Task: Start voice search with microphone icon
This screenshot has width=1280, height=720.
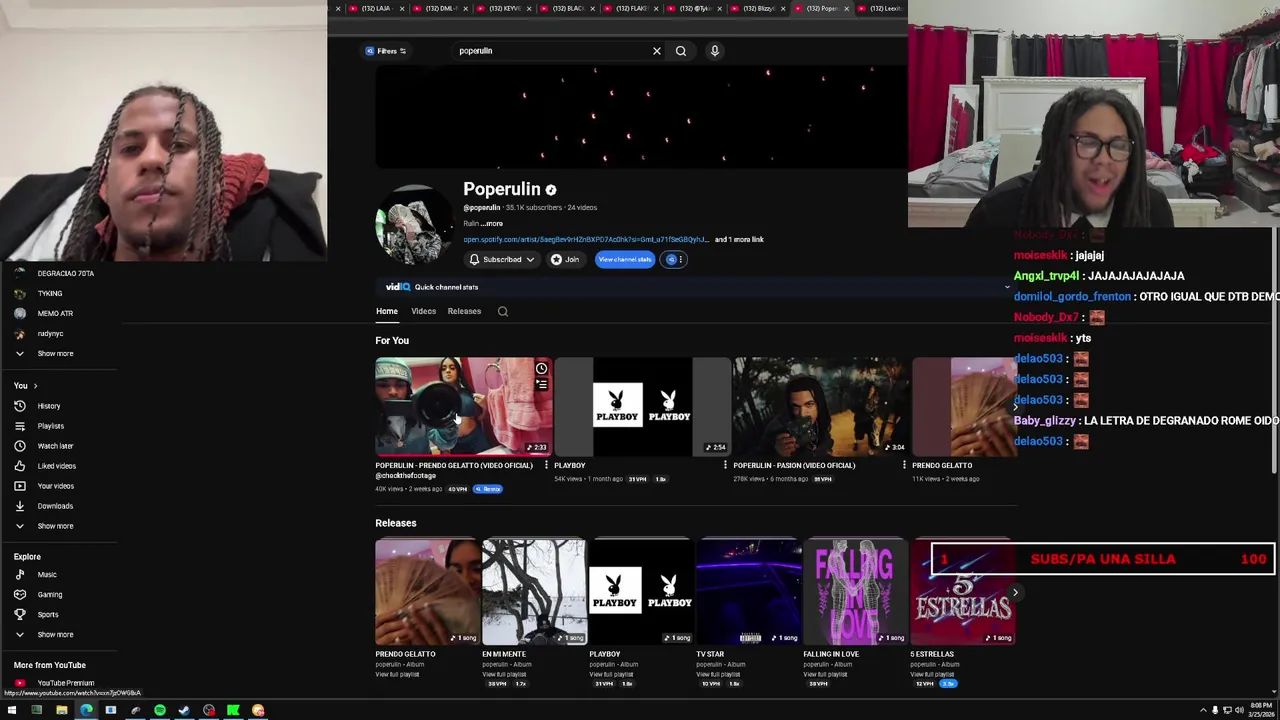Action: [714, 51]
